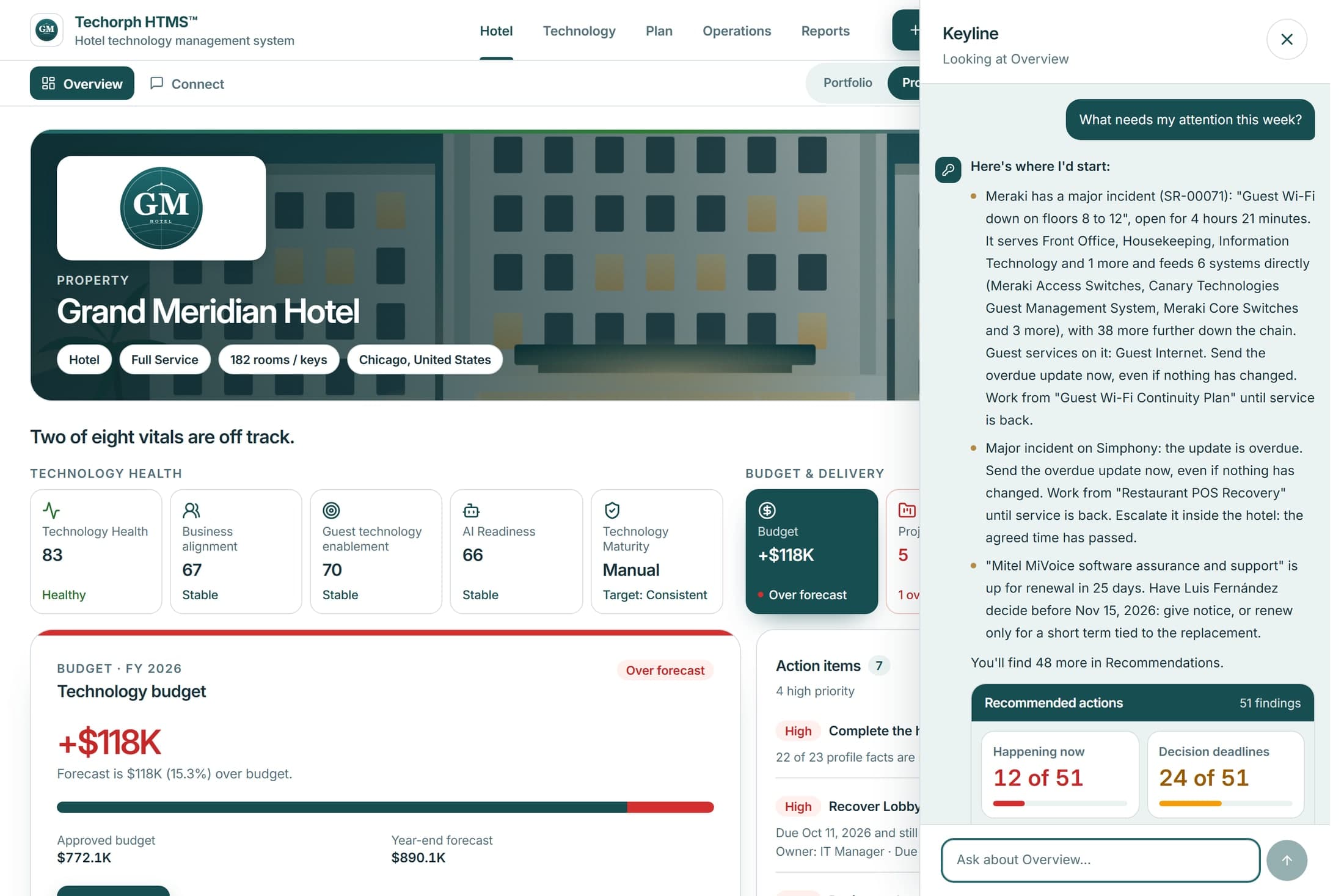Click the 51 findings label
Viewport: 1344px width, 896px height.
coord(1269,703)
